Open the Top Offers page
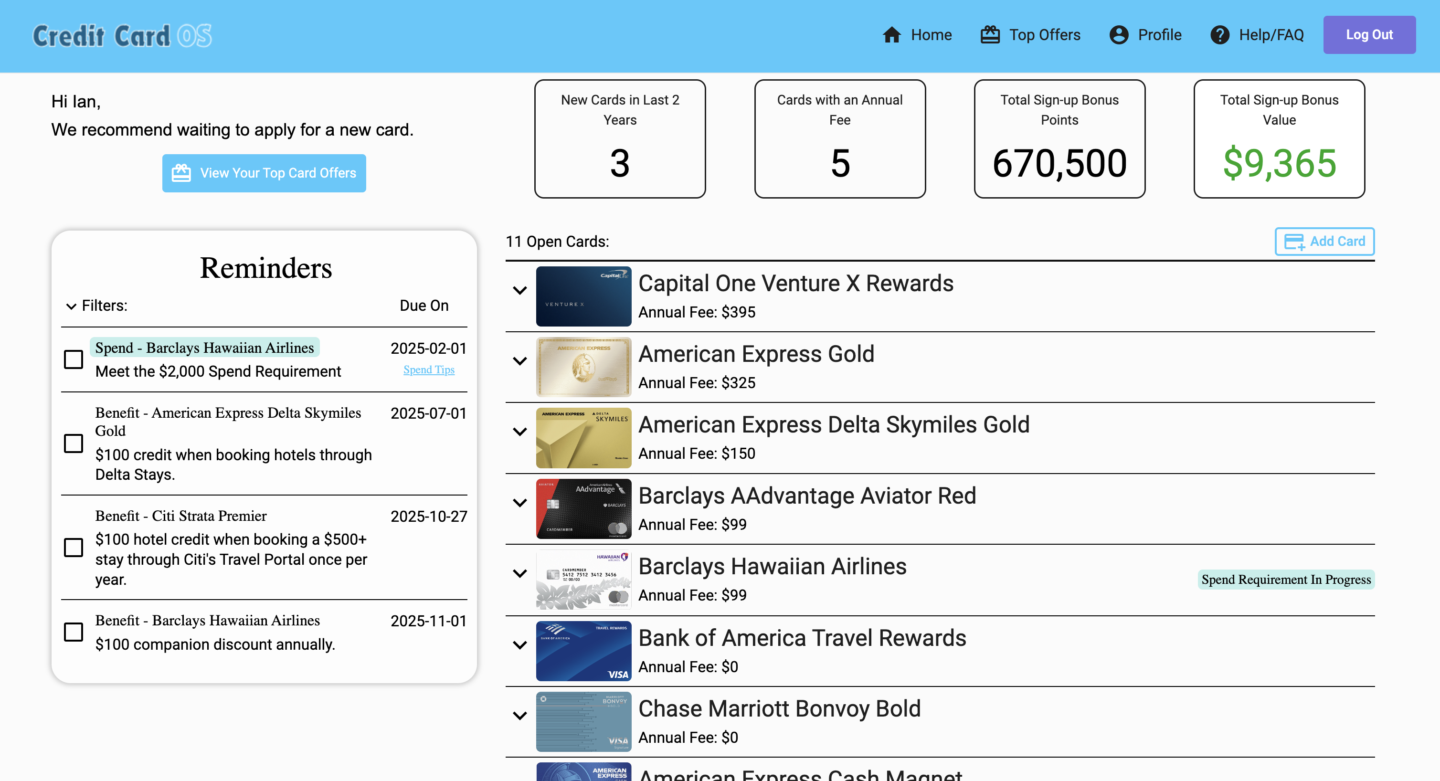Image resolution: width=1440 pixels, height=781 pixels. 1030,35
